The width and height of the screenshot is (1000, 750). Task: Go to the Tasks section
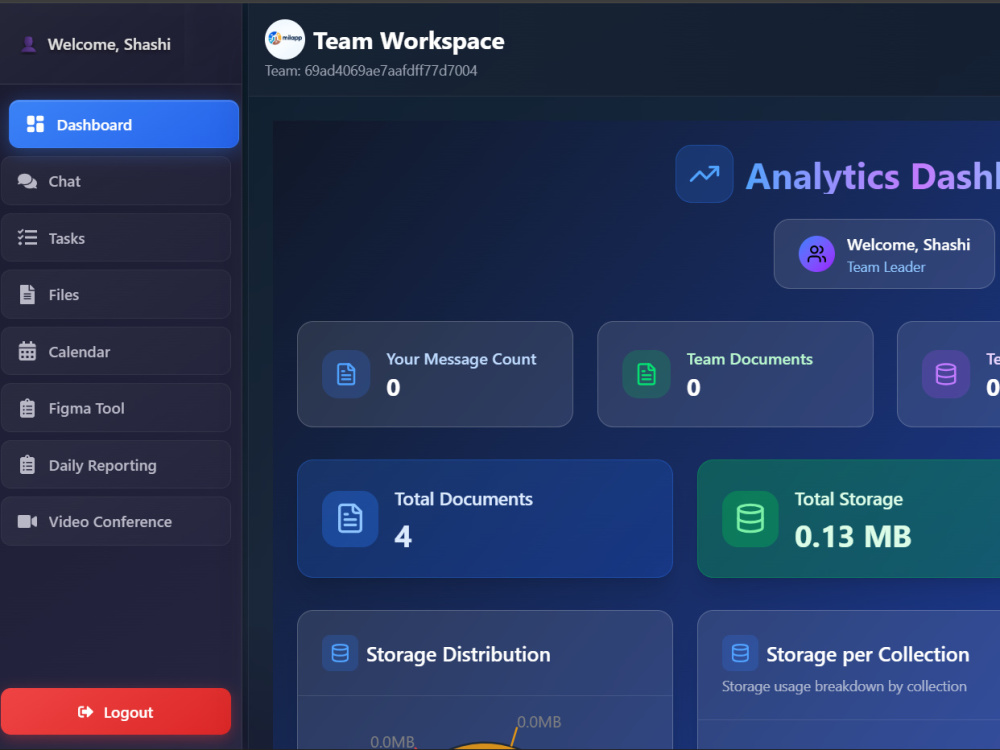(116, 238)
